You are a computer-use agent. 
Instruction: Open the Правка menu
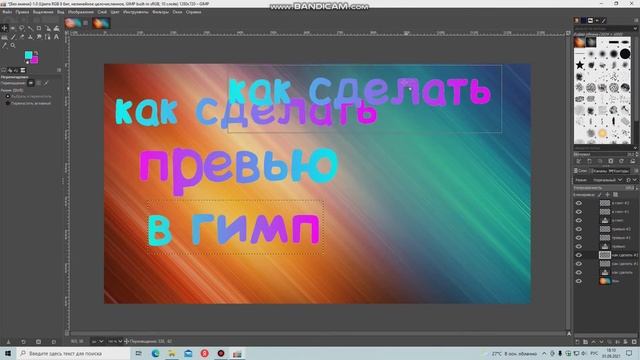22,12
